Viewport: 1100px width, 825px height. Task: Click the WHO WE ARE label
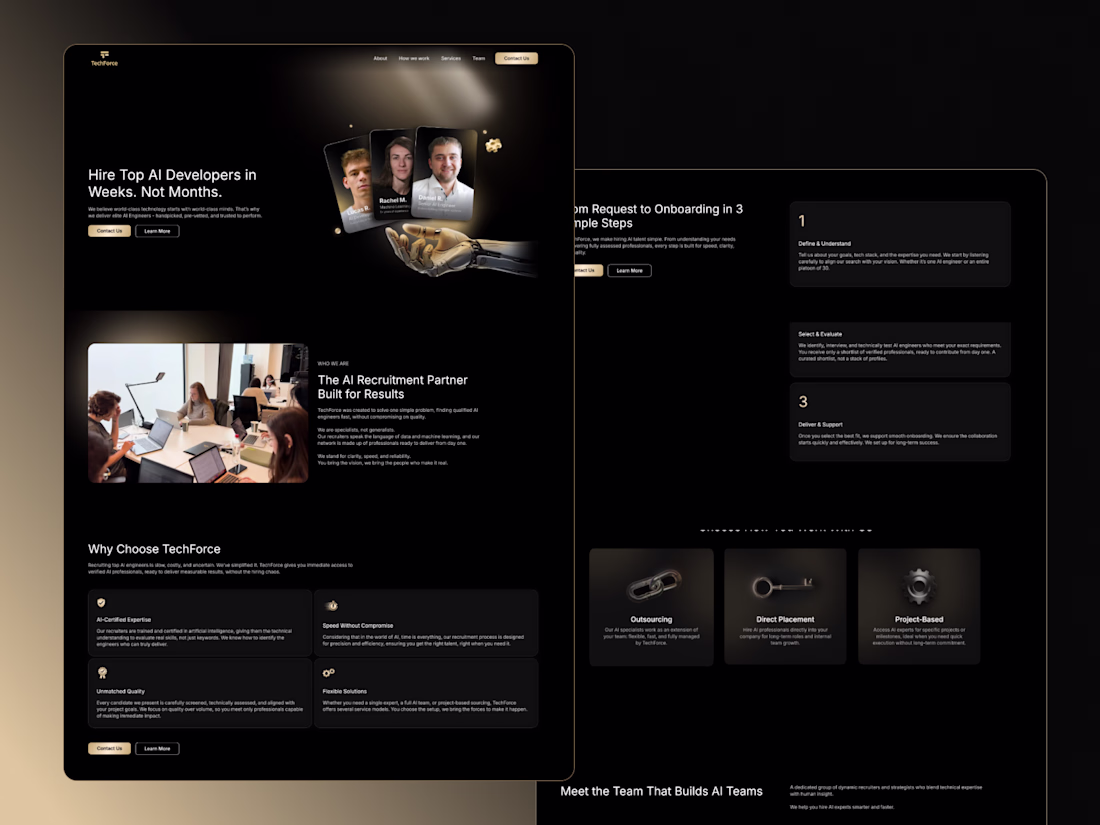333,363
